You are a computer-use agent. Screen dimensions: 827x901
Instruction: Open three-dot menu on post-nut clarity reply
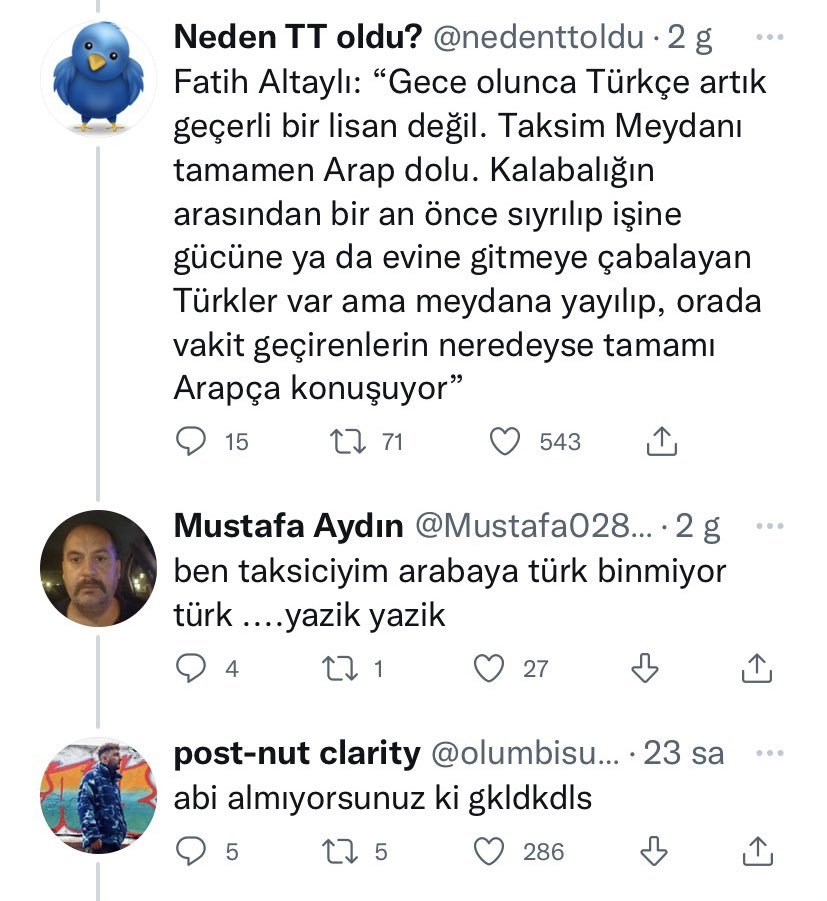pyautogui.click(x=769, y=753)
